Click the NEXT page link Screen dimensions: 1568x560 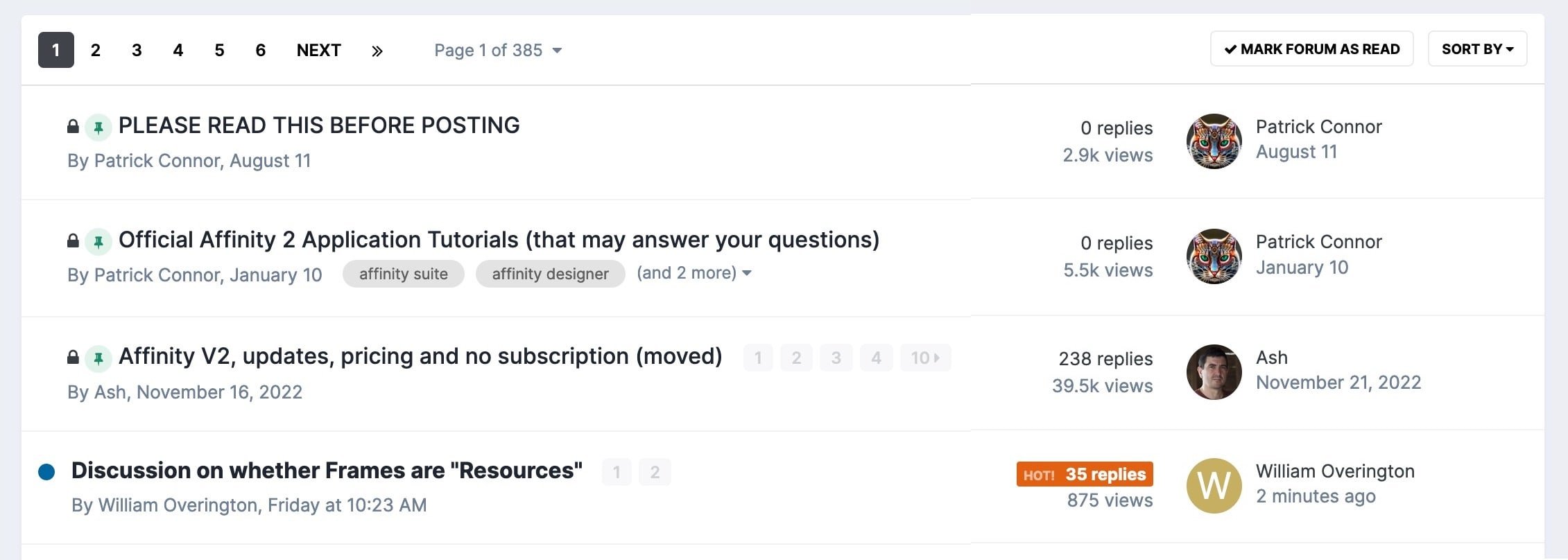point(319,51)
